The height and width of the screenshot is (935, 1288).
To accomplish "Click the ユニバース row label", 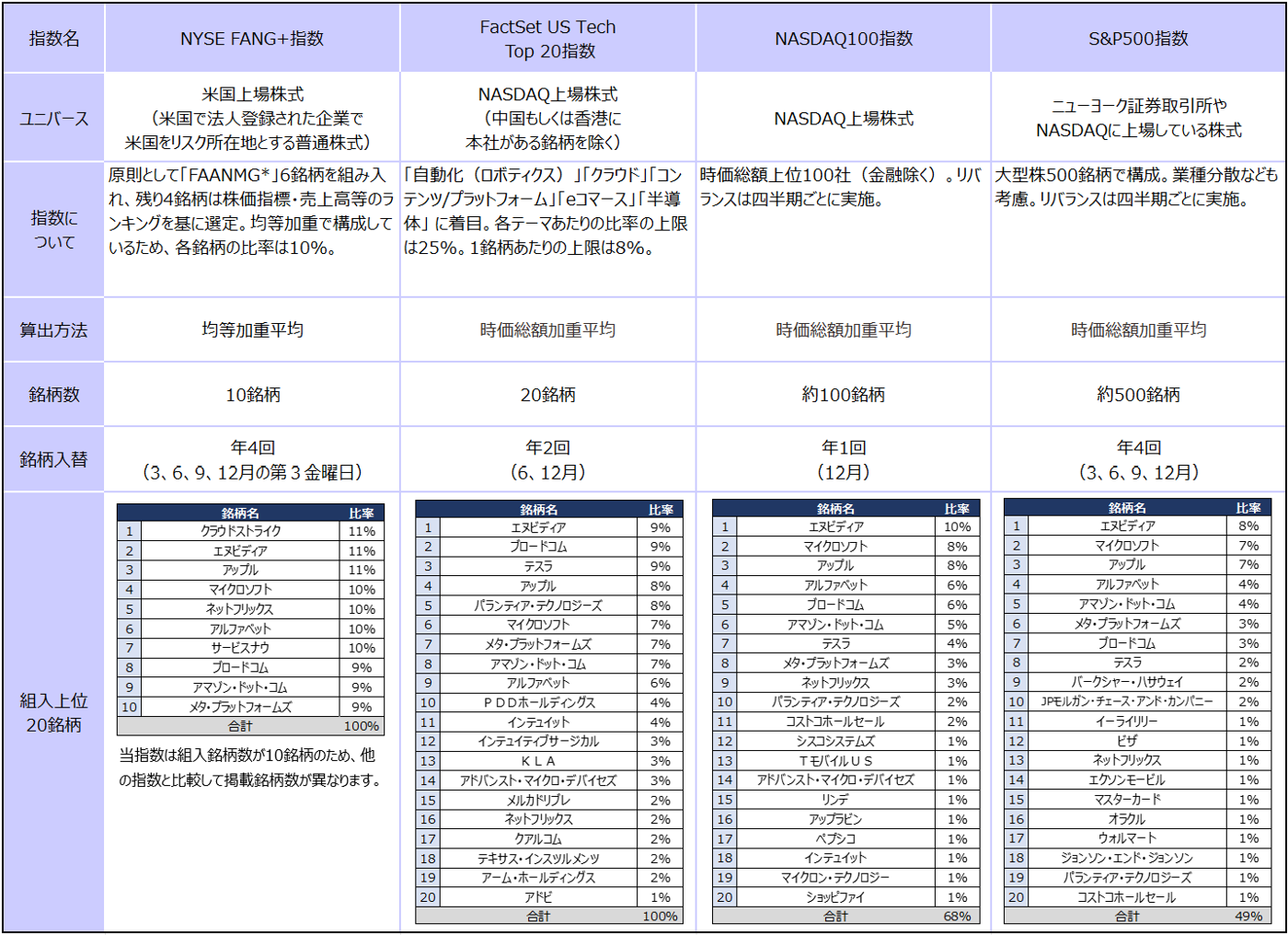I will coord(54,119).
